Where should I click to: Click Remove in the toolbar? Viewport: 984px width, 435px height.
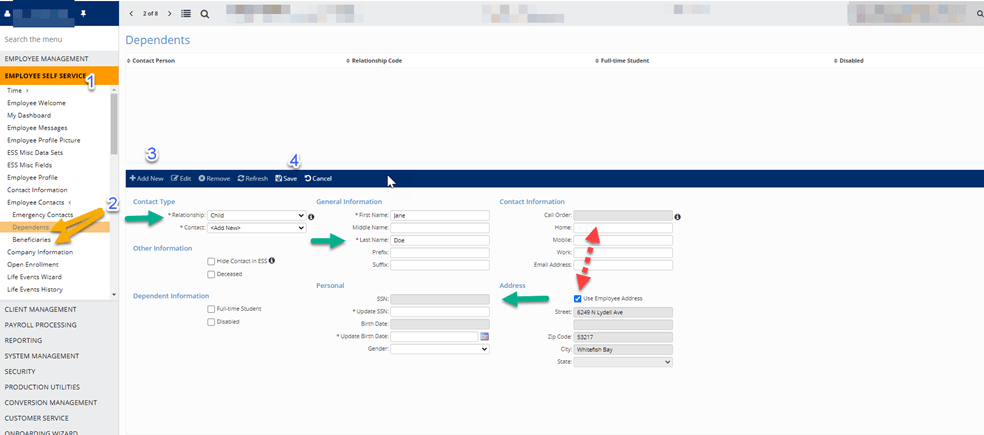(x=214, y=179)
